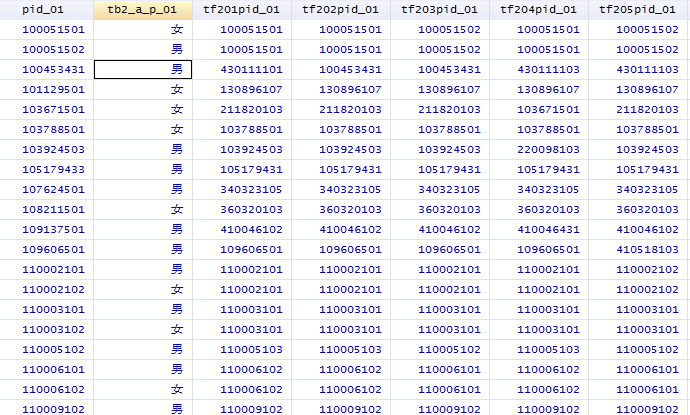This screenshot has width=690, height=415.
Task: Select the tf204pid_01 column header
Action: pyautogui.click(x=539, y=10)
